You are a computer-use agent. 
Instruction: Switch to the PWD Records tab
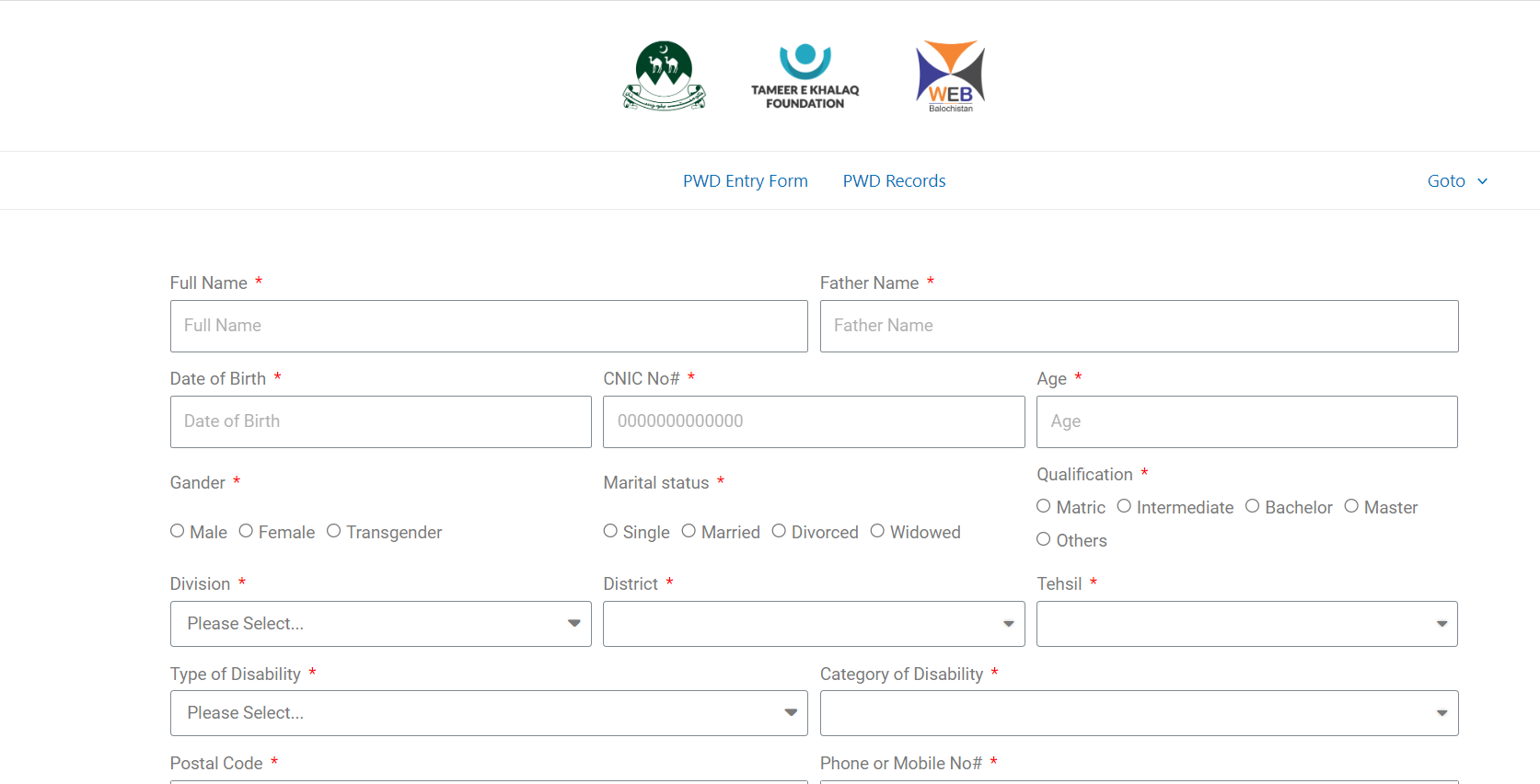coord(894,181)
